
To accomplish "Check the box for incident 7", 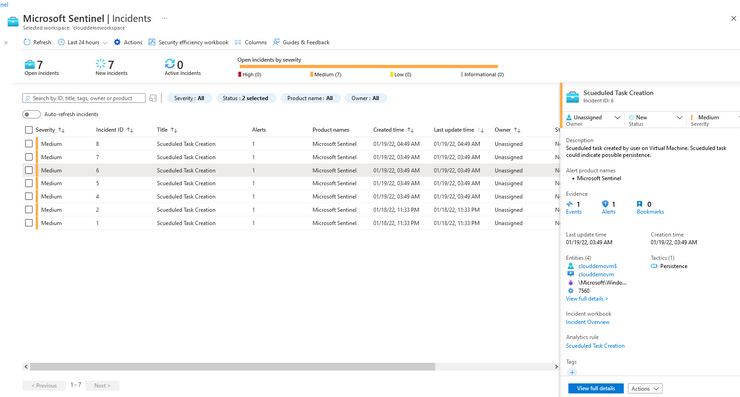I will 29,157.
